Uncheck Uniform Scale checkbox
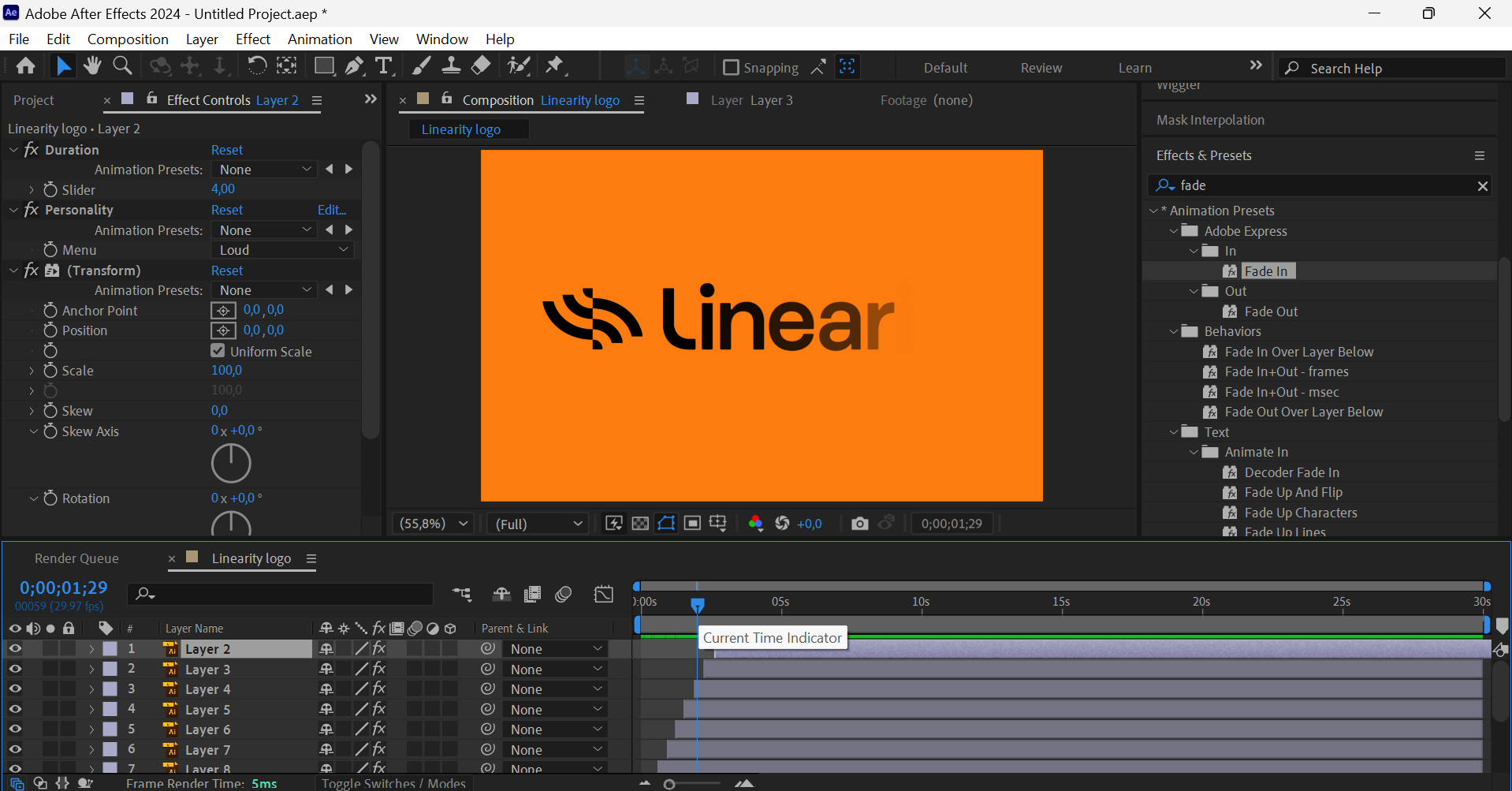 point(218,351)
